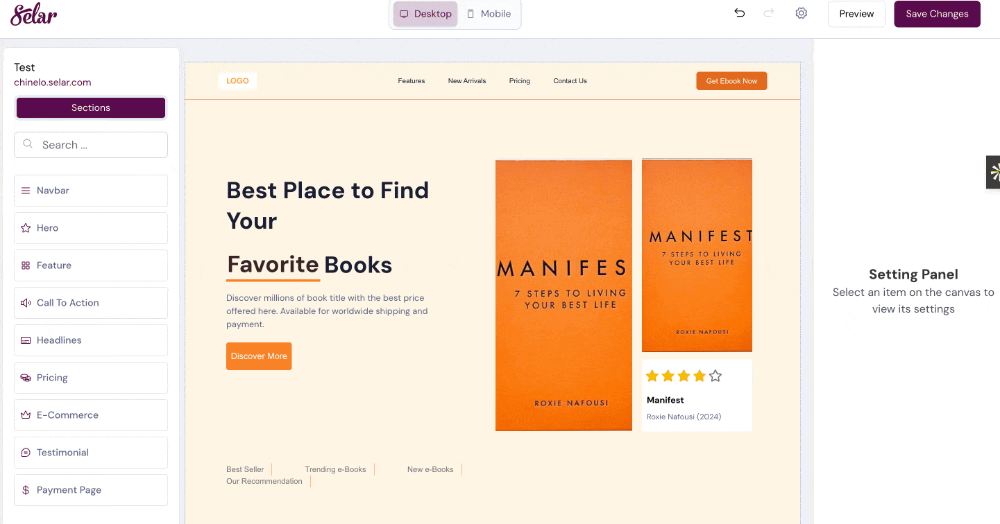Click the New e-Books tab

(x=430, y=469)
